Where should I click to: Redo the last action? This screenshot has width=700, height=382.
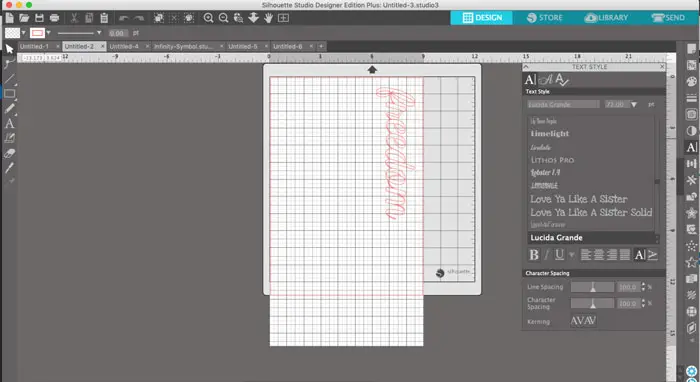tap(139, 18)
